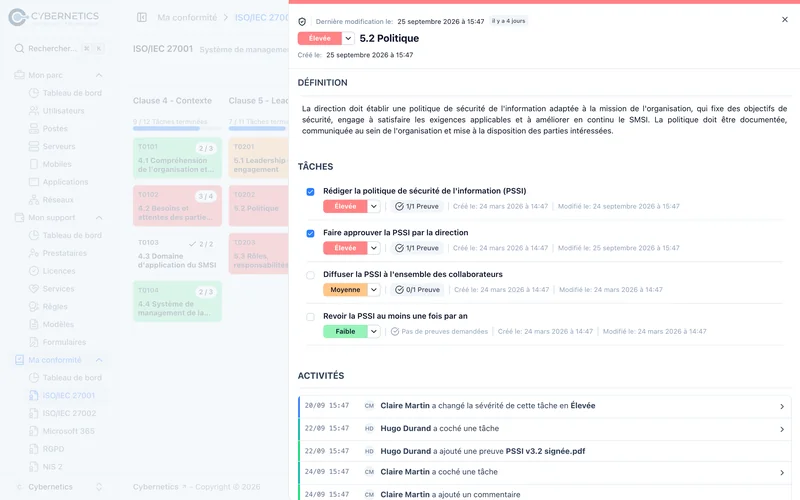Check Diffuser la PSSI à l'ensemble task
Viewport: 800px width, 500px height.
(x=310, y=276)
